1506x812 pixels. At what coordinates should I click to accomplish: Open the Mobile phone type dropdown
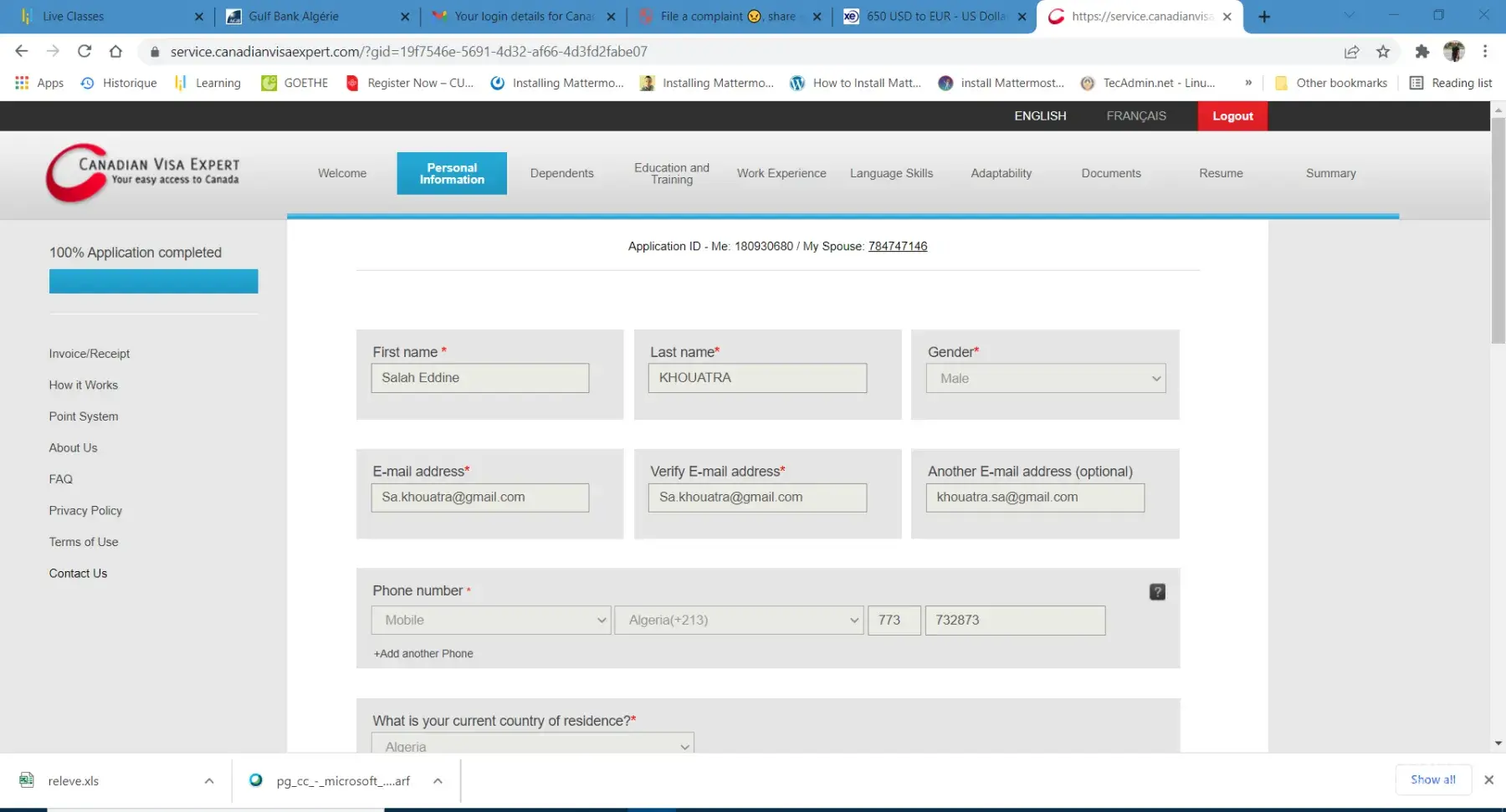click(490, 620)
